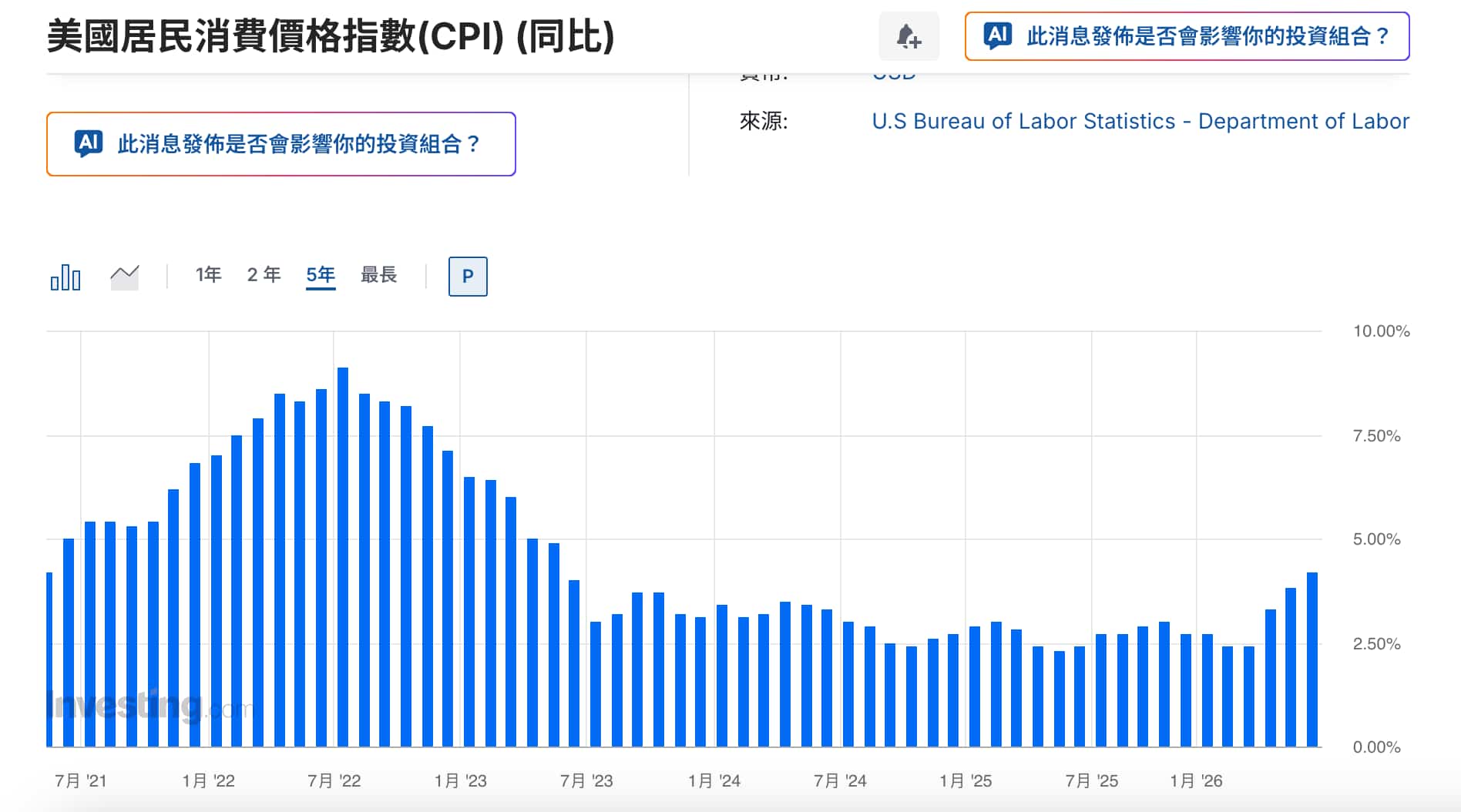Click the 7月 '23 axis label
1461x812 pixels.
(586, 781)
